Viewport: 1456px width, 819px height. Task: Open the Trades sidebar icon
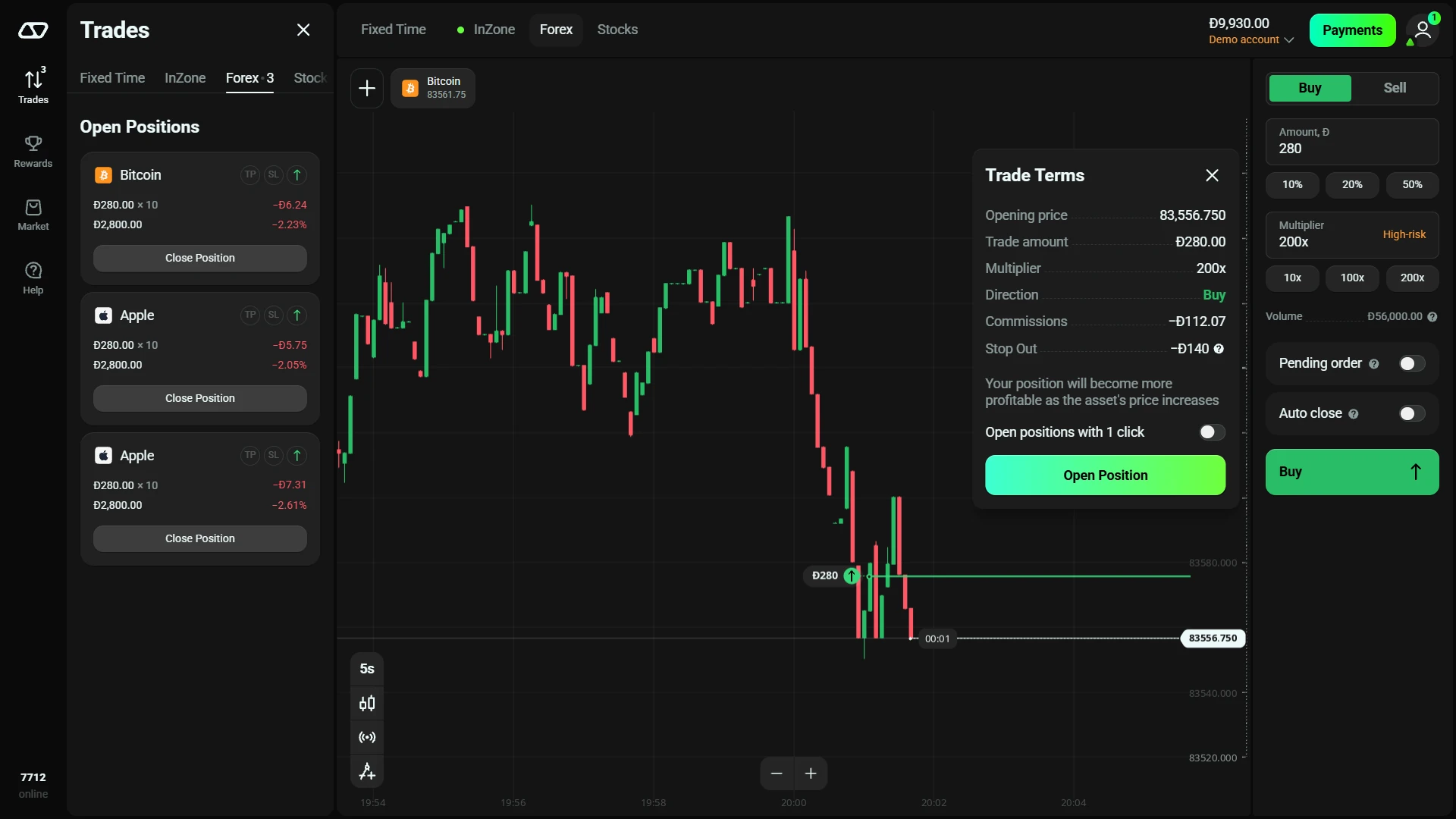(x=33, y=85)
